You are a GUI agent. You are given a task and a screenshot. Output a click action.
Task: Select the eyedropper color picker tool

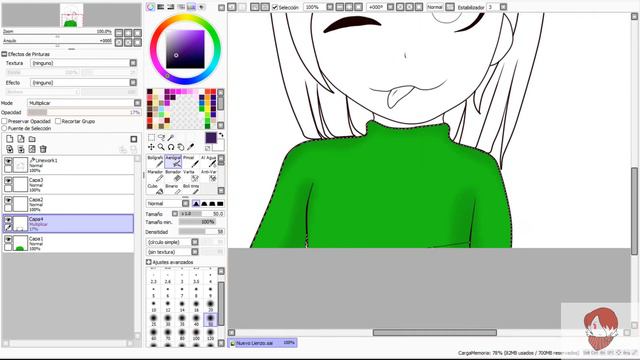[191, 147]
